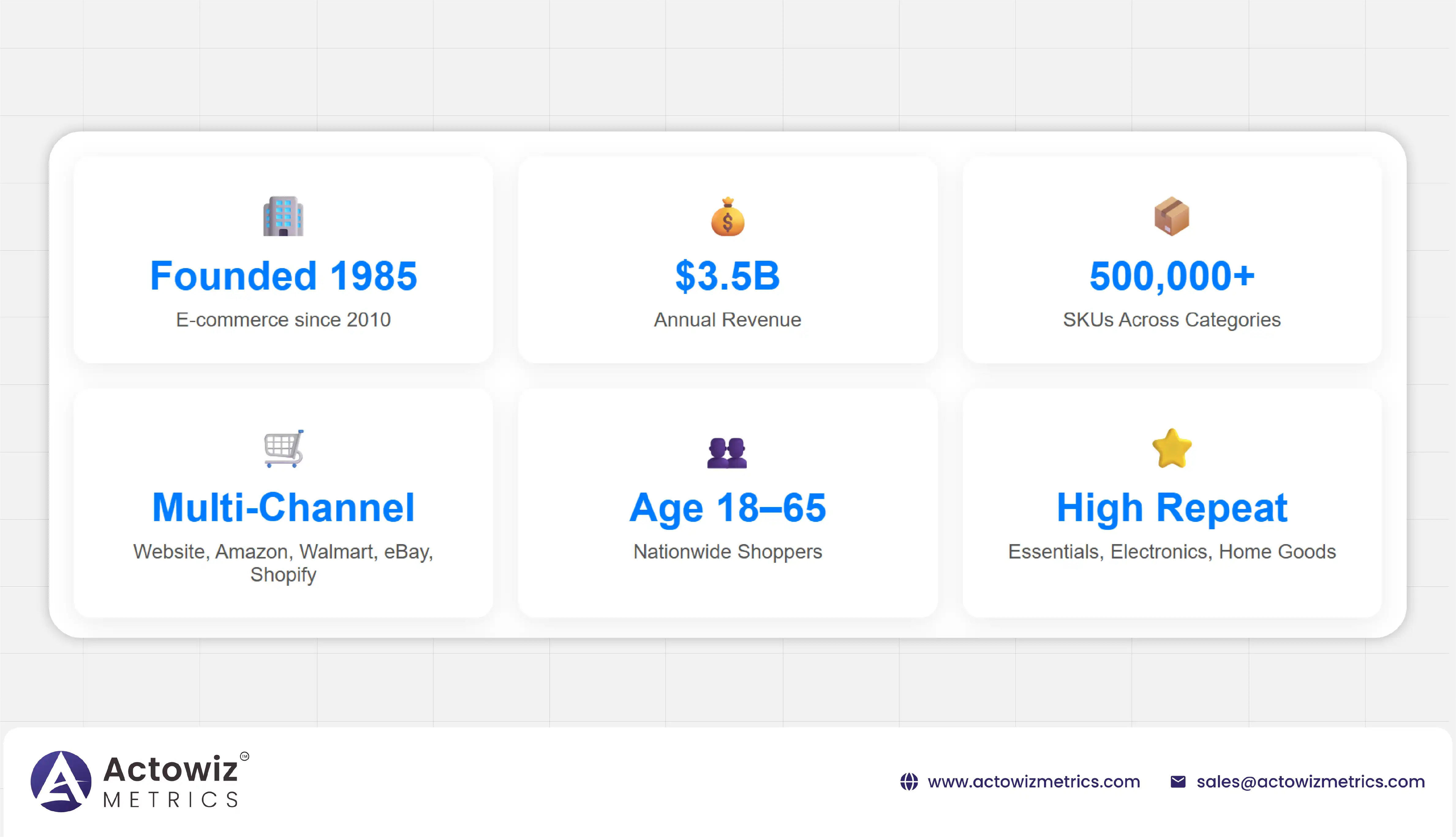
Task: Click the yellow star icon
Action: coord(1171,449)
